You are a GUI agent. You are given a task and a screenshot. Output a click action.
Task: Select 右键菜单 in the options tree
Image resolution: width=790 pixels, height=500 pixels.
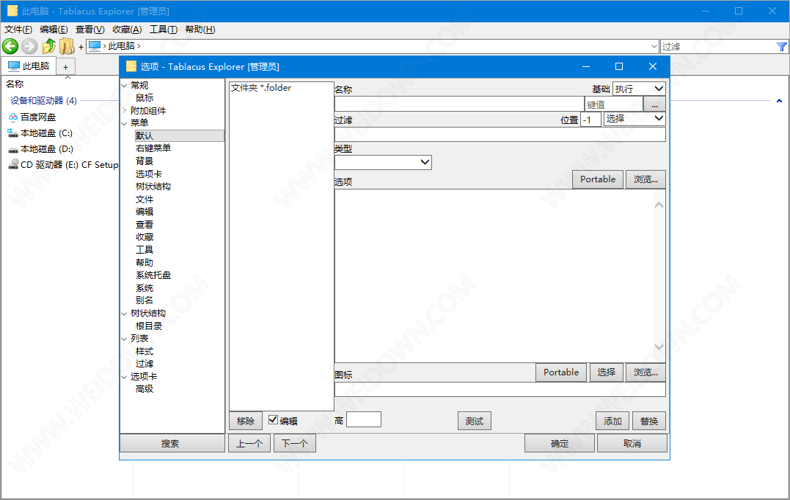tap(153, 148)
